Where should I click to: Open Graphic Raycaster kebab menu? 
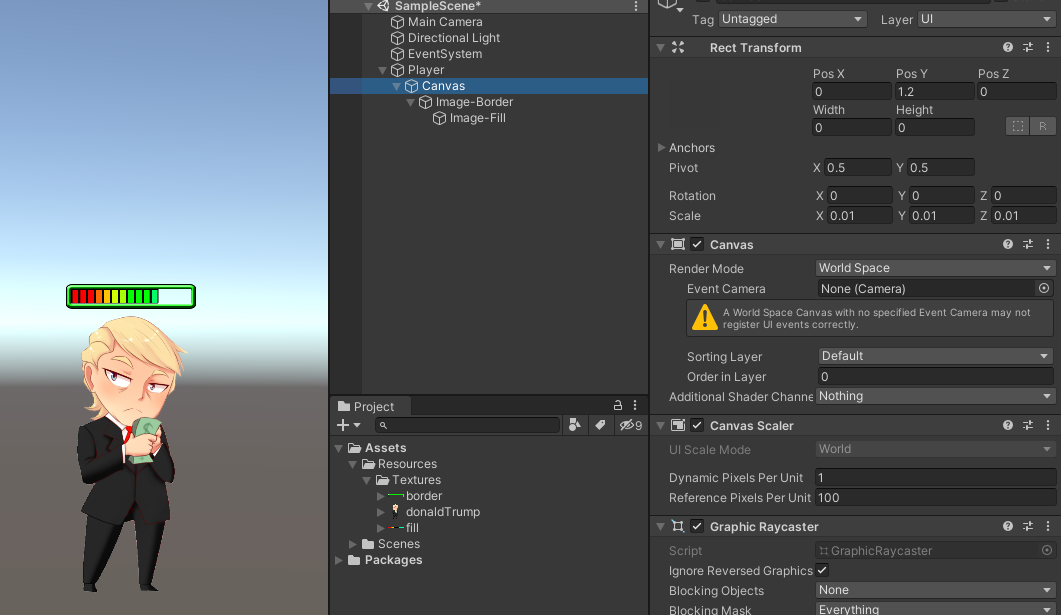tap(1048, 526)
